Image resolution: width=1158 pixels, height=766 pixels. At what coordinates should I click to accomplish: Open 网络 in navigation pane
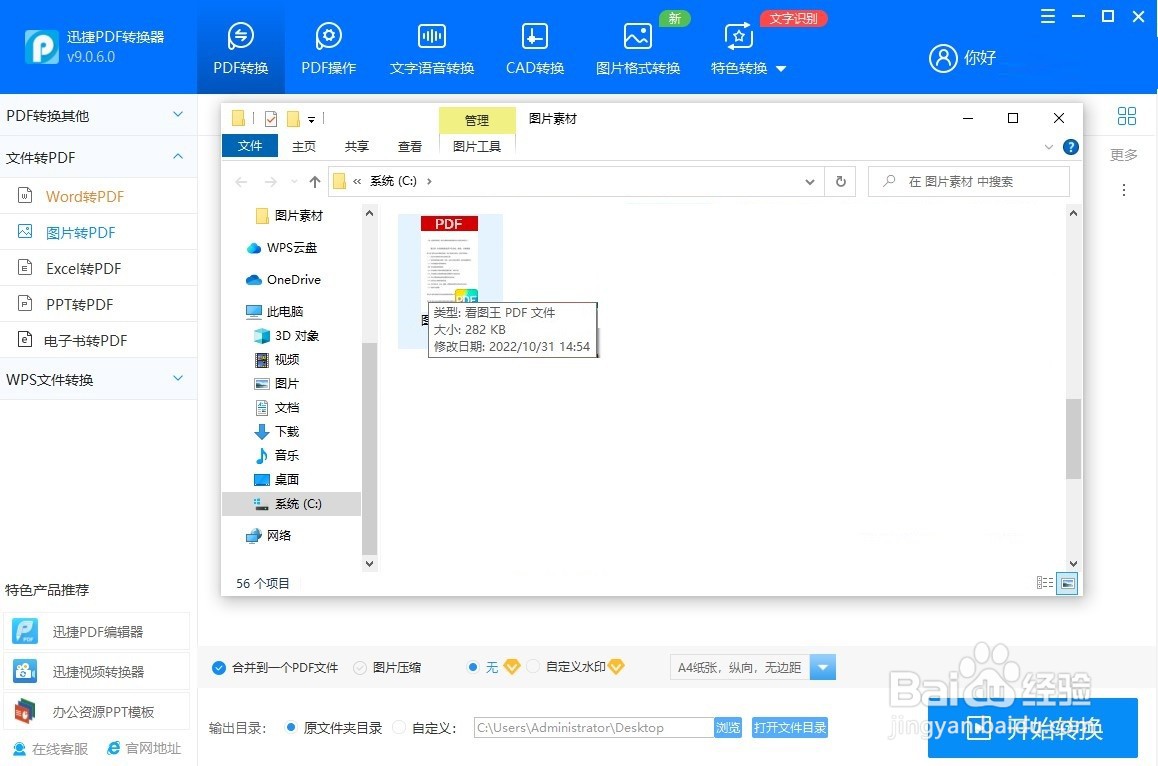tap(269, 536)
